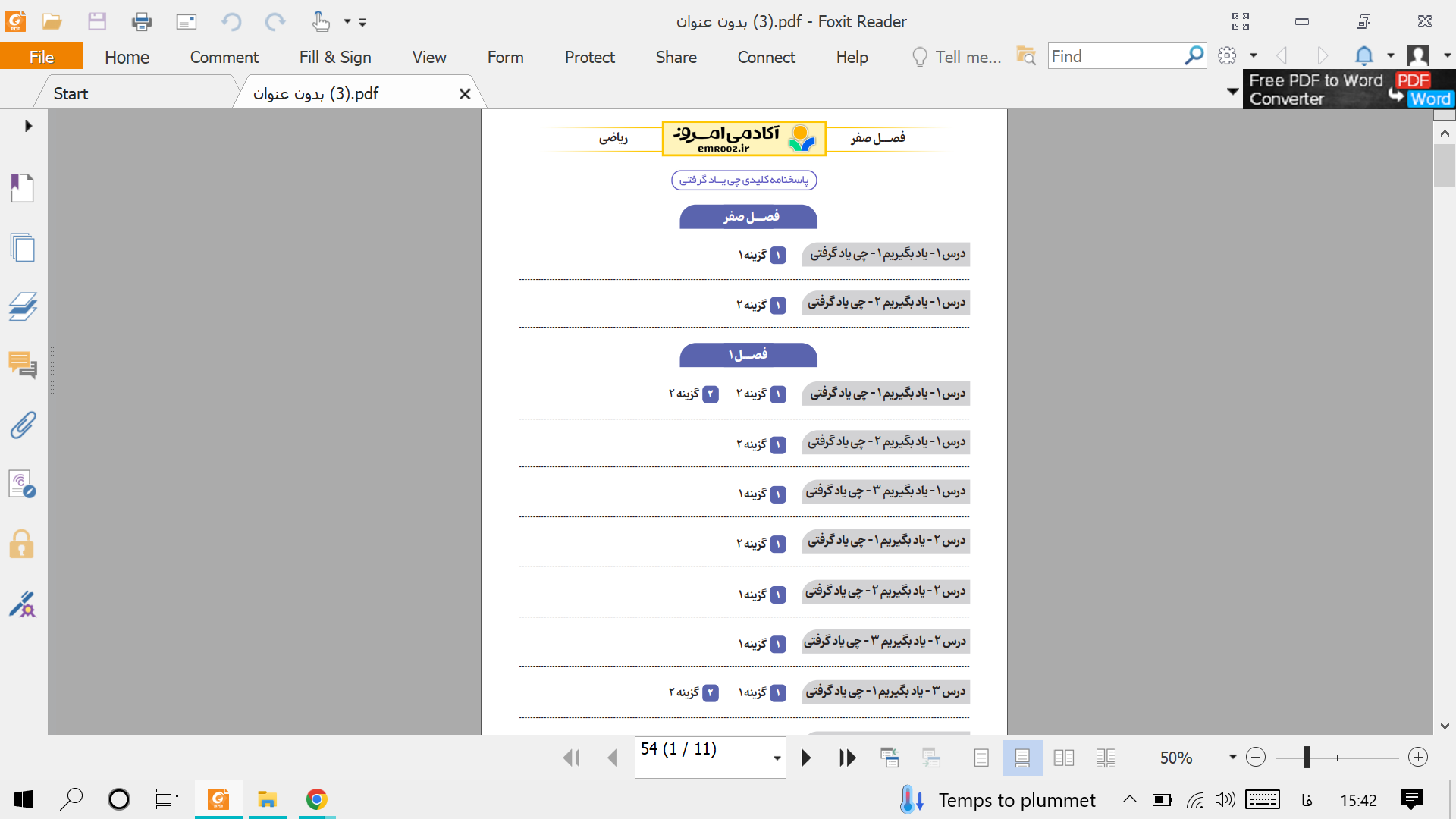Viewport: 1456px width, 819px height.
Task: Open the Security lock panel
Action: (x=22, y=544)
